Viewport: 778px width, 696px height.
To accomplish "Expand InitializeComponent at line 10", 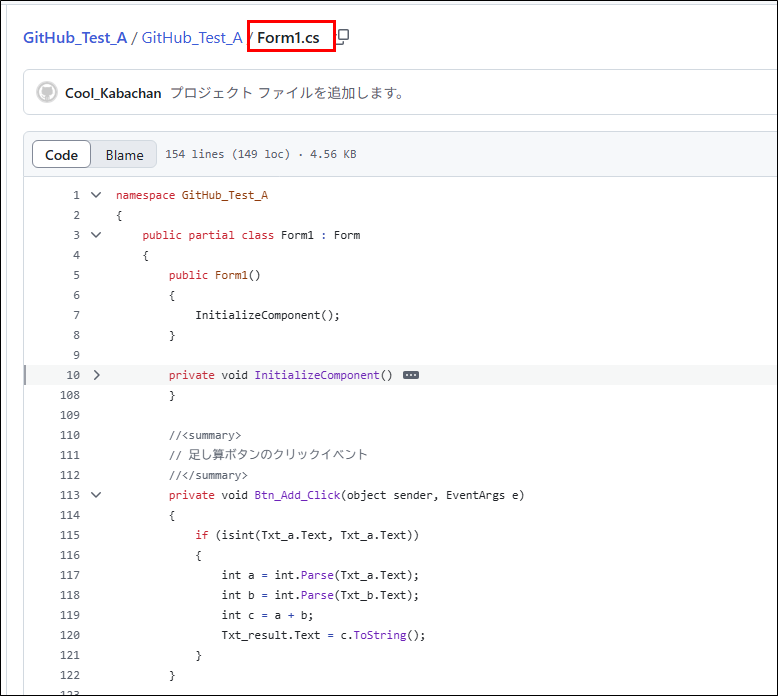I will (96, 375).
